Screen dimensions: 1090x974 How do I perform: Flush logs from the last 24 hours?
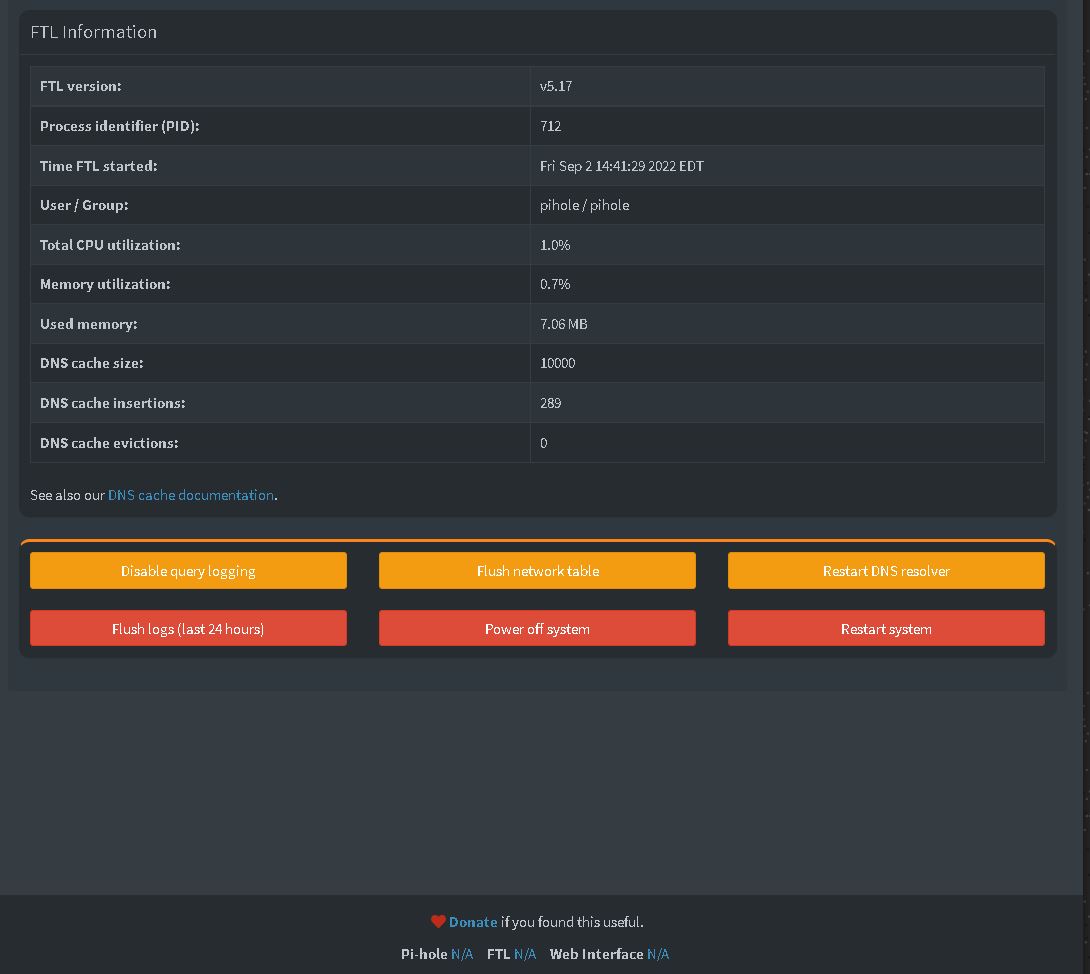point(188,628)
